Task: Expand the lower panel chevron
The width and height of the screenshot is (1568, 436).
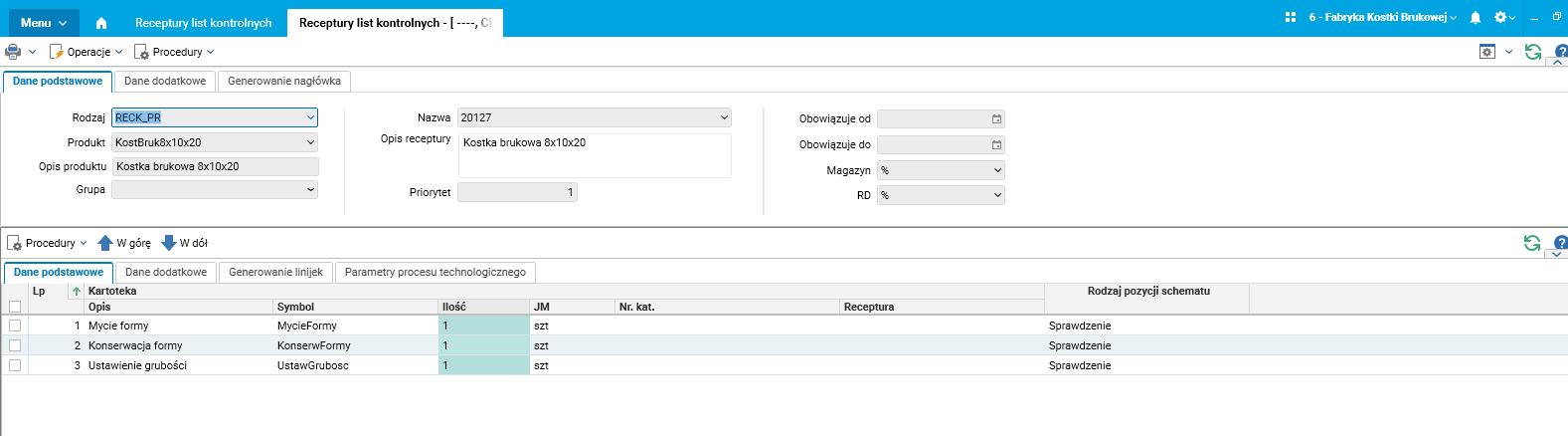Action: pyautogui.click(x=1557, y=255)
